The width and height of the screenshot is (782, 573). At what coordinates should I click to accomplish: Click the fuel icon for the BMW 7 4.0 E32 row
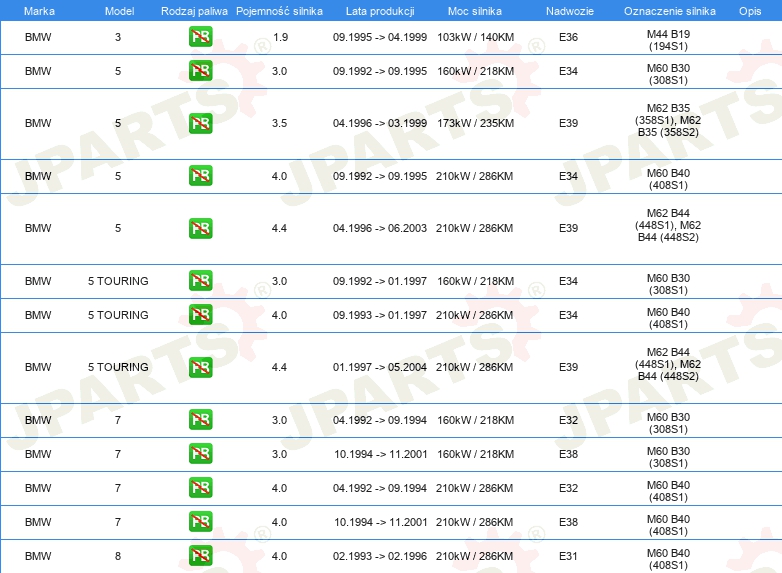tap(200, 488)
